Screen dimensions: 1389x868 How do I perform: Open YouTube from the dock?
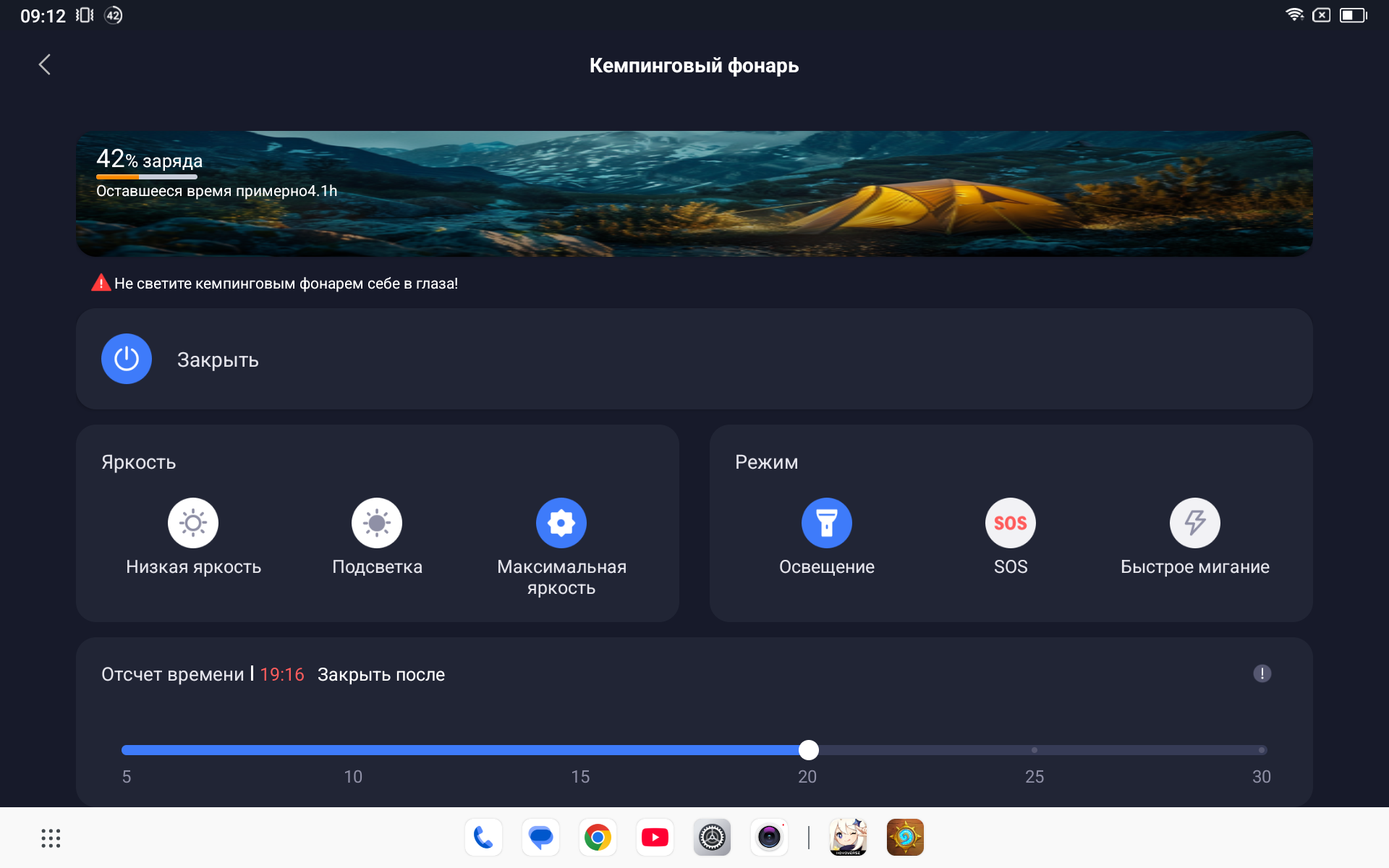tap(655, 838)
